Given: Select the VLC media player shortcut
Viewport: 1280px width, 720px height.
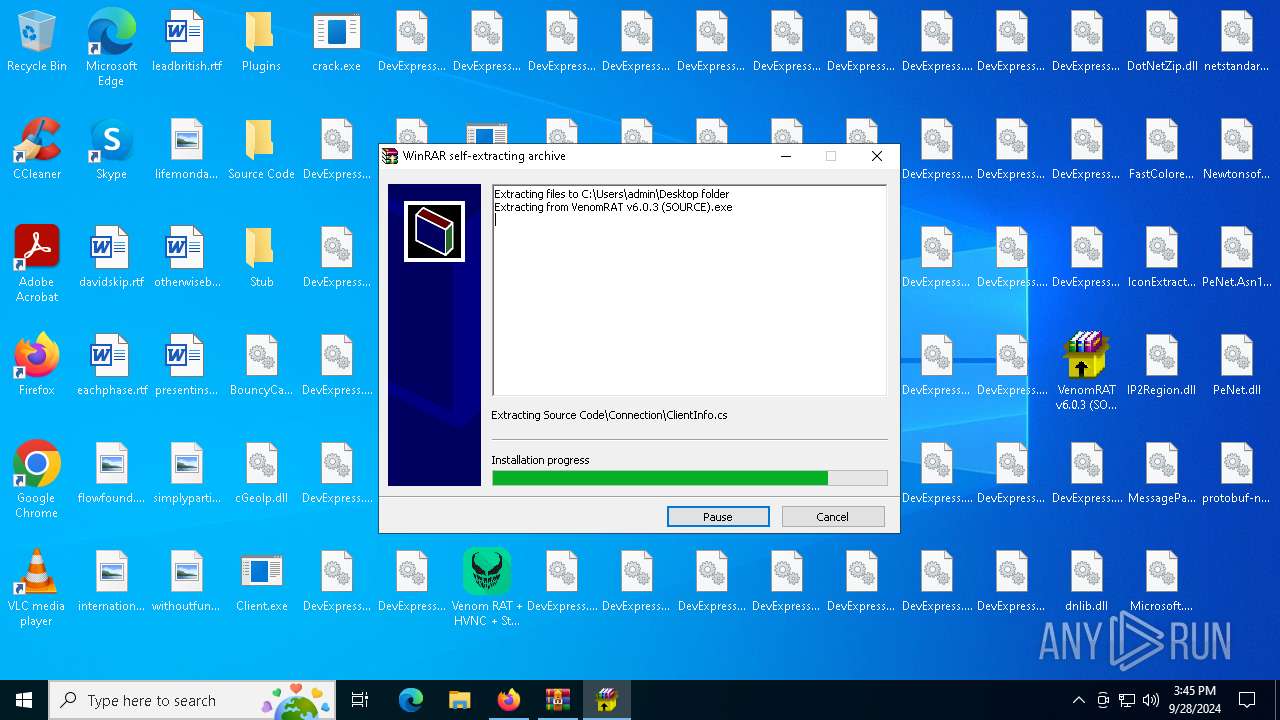Looking at the screenshot, I should [x=37, y=588].
